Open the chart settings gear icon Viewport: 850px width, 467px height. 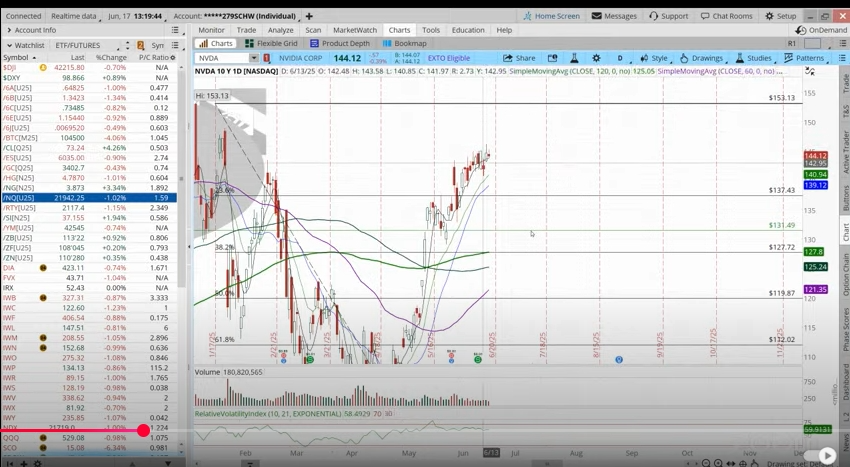[x=596, y=58]
